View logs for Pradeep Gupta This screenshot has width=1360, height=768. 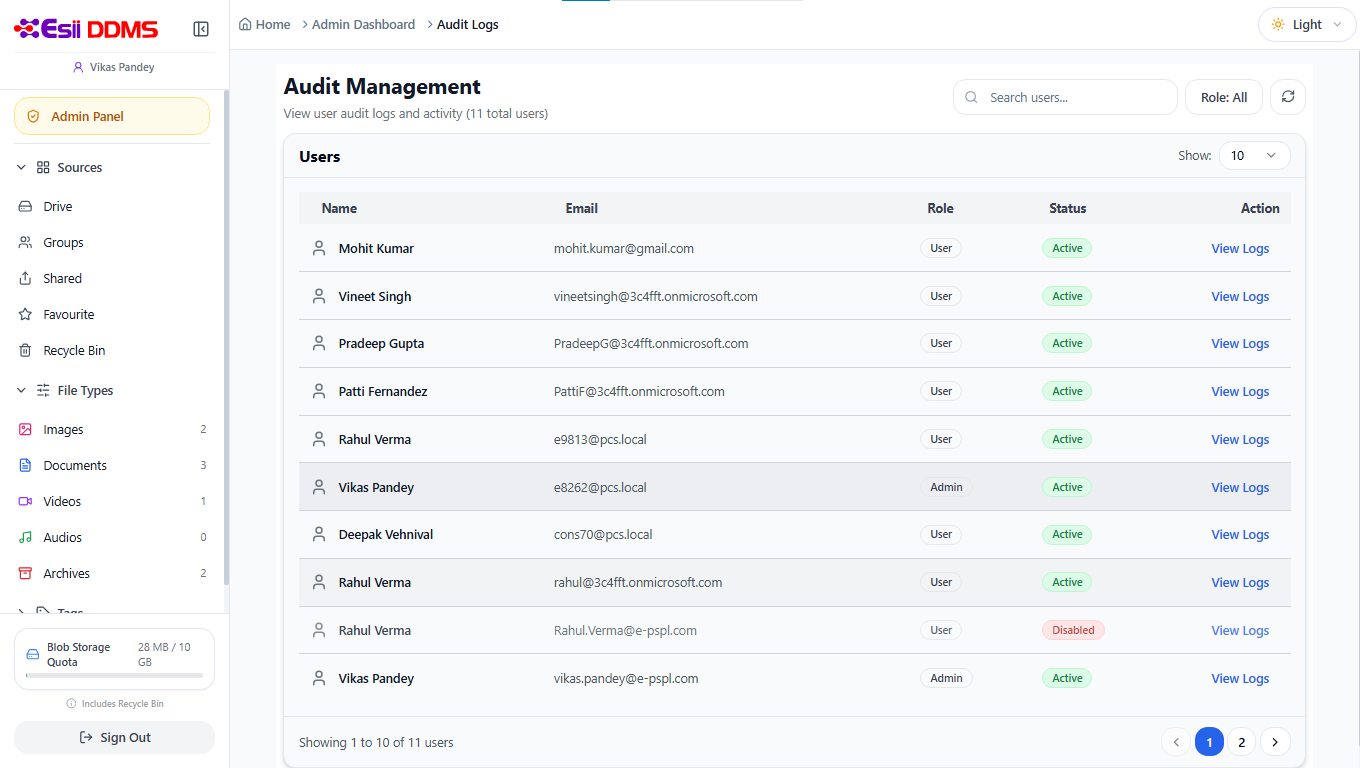point(1240,344)
